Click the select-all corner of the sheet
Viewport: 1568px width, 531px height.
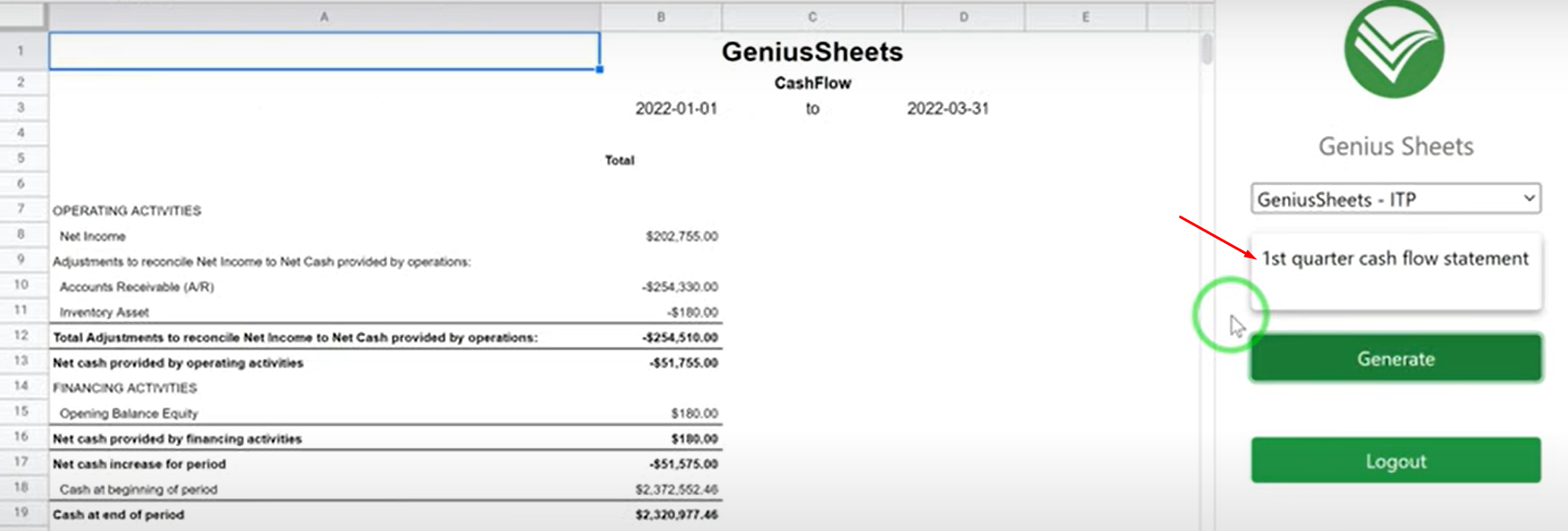click(23, 16)
